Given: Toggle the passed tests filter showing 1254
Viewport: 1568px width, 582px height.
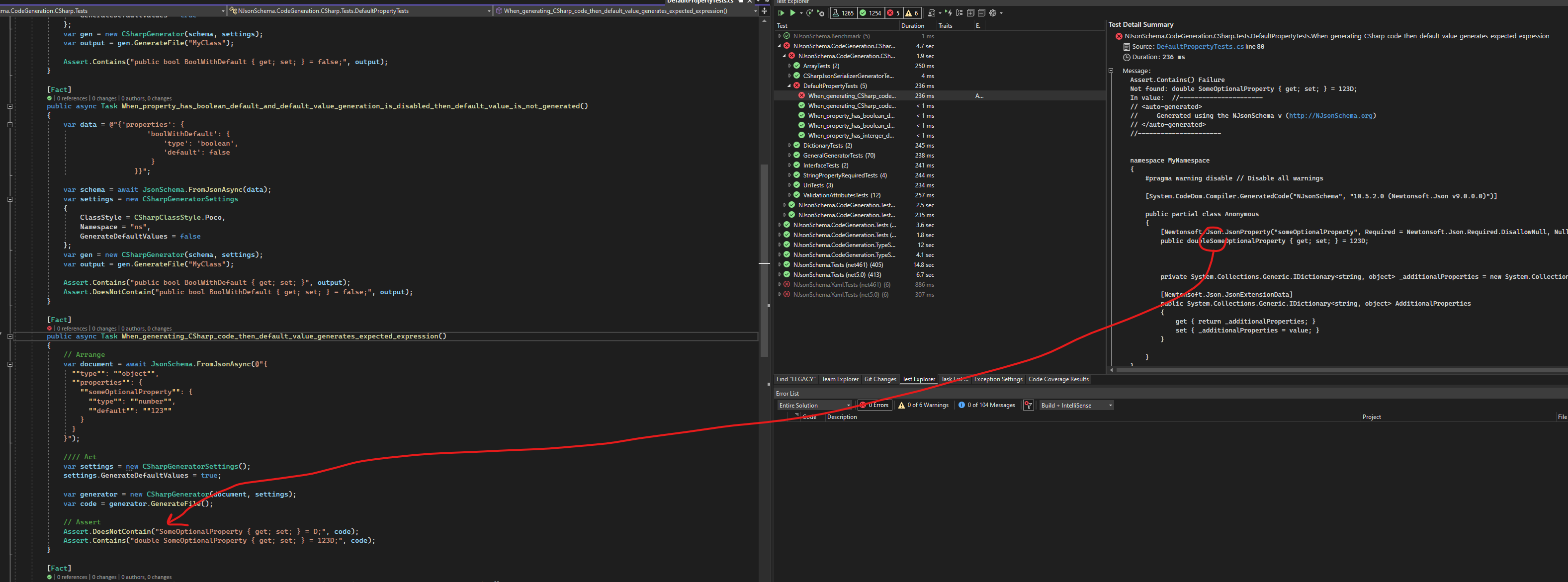Looking at the screenshot, I should coord(871,13).
